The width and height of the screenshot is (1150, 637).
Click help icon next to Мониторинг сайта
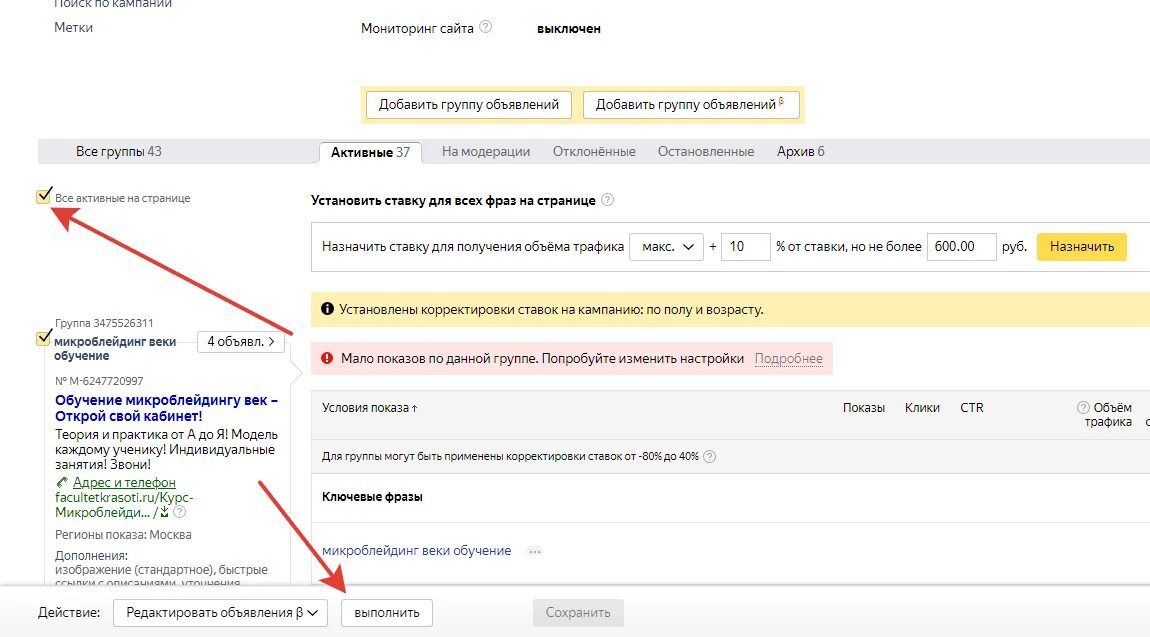point(486,28)
